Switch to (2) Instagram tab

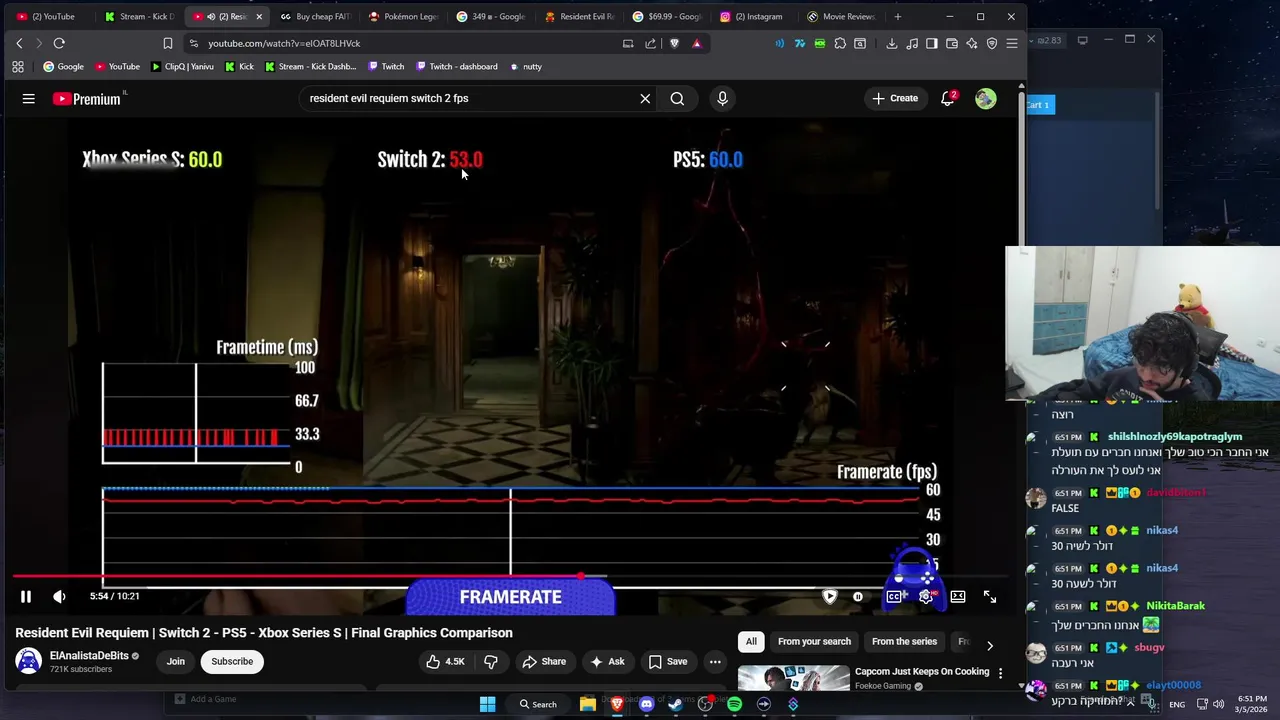click(752, 16)
